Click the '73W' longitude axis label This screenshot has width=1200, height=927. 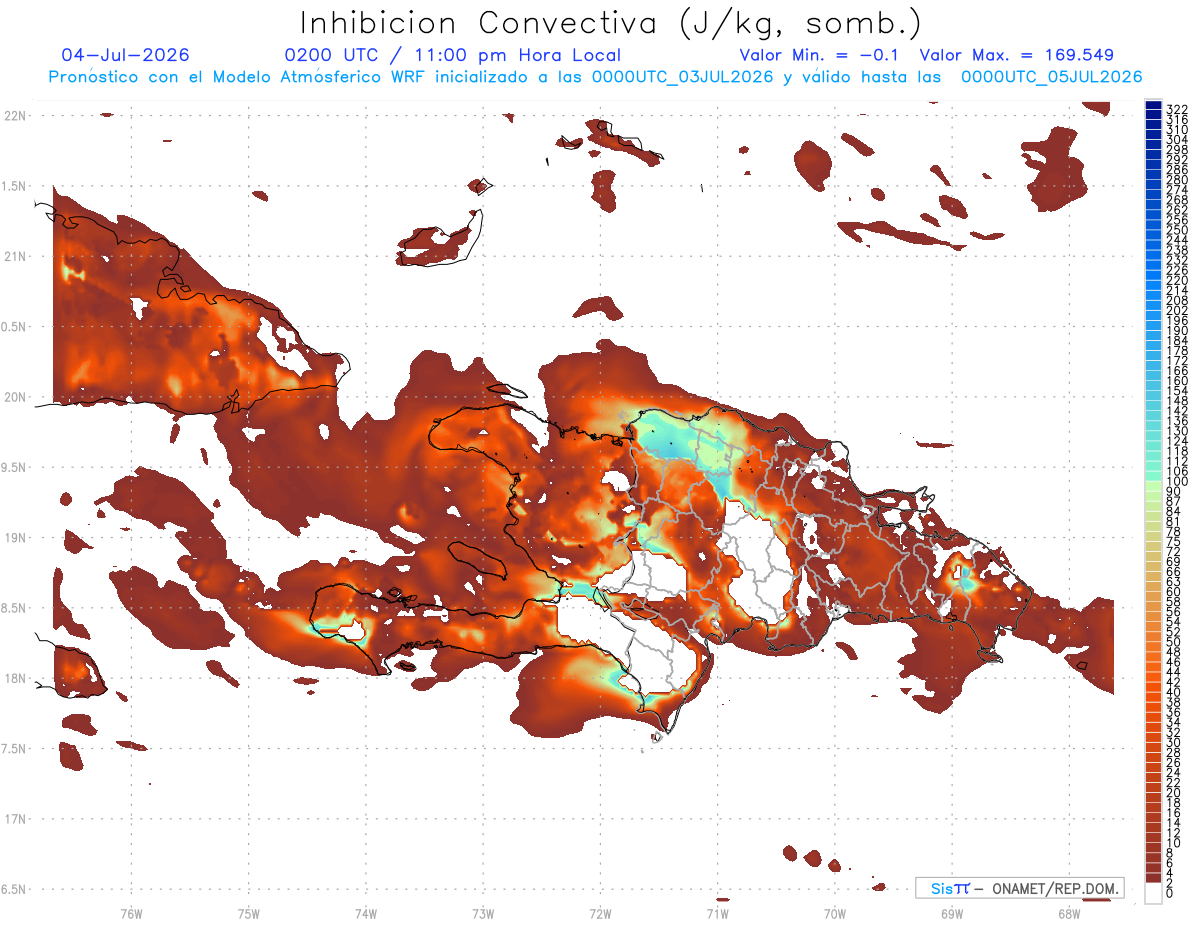(x=483, y=913)
